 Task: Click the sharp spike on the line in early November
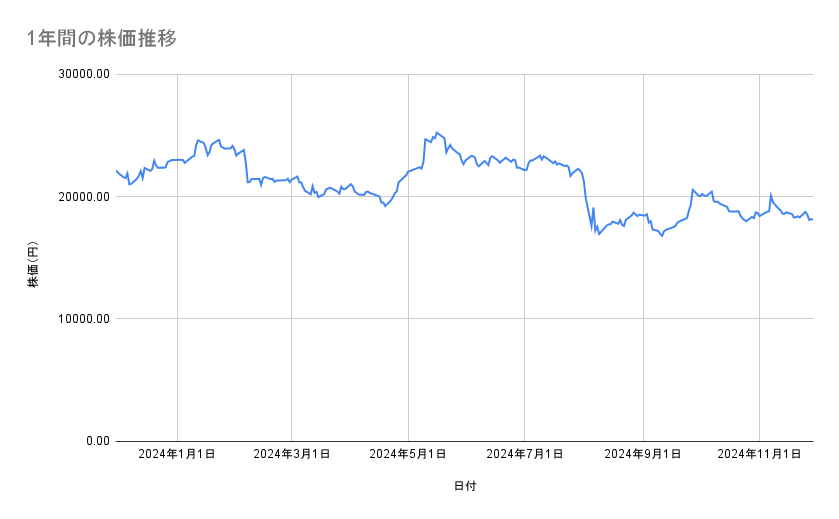(770, 194)
